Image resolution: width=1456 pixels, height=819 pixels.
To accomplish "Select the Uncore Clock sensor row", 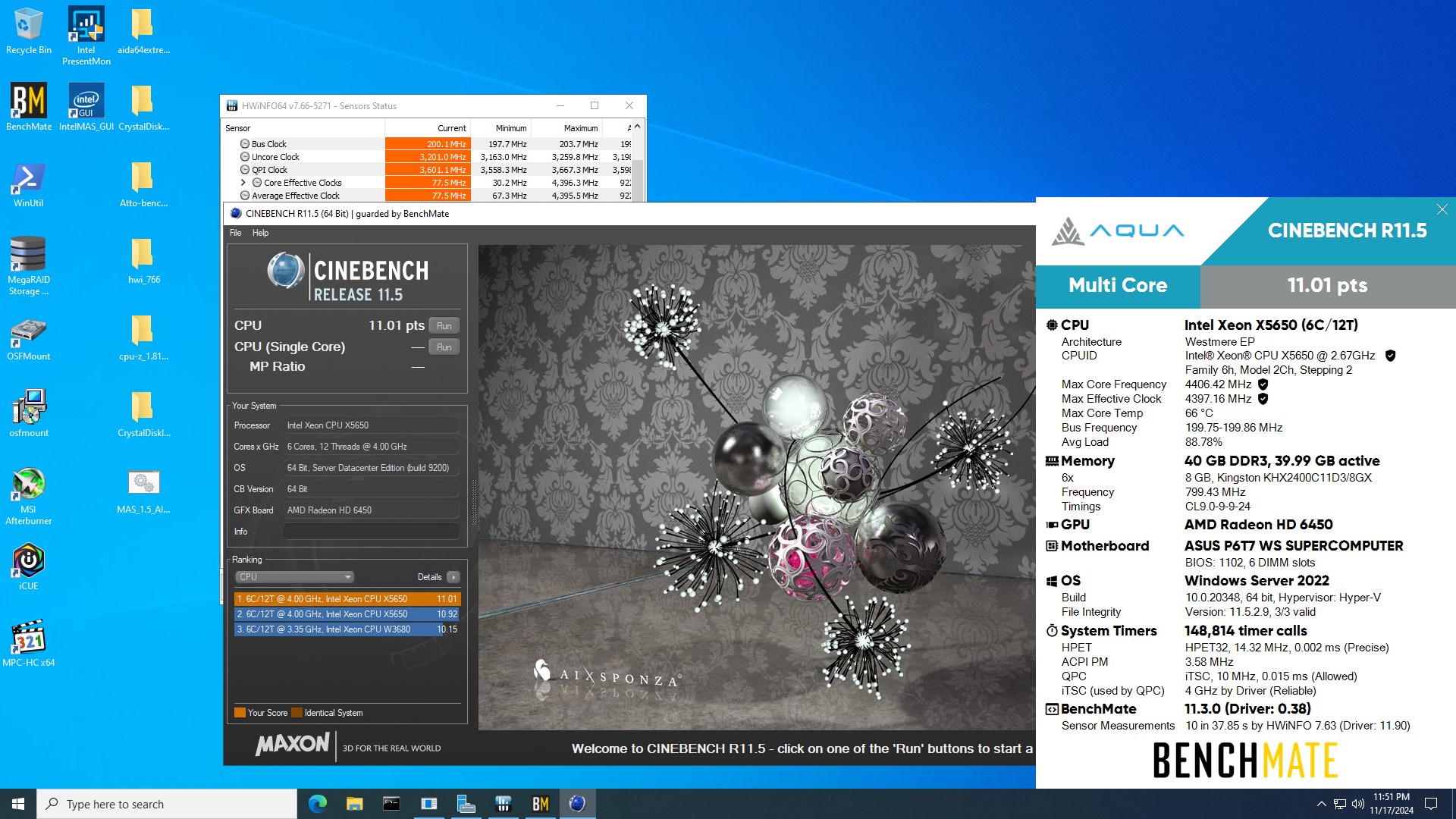I will [427, 157].
